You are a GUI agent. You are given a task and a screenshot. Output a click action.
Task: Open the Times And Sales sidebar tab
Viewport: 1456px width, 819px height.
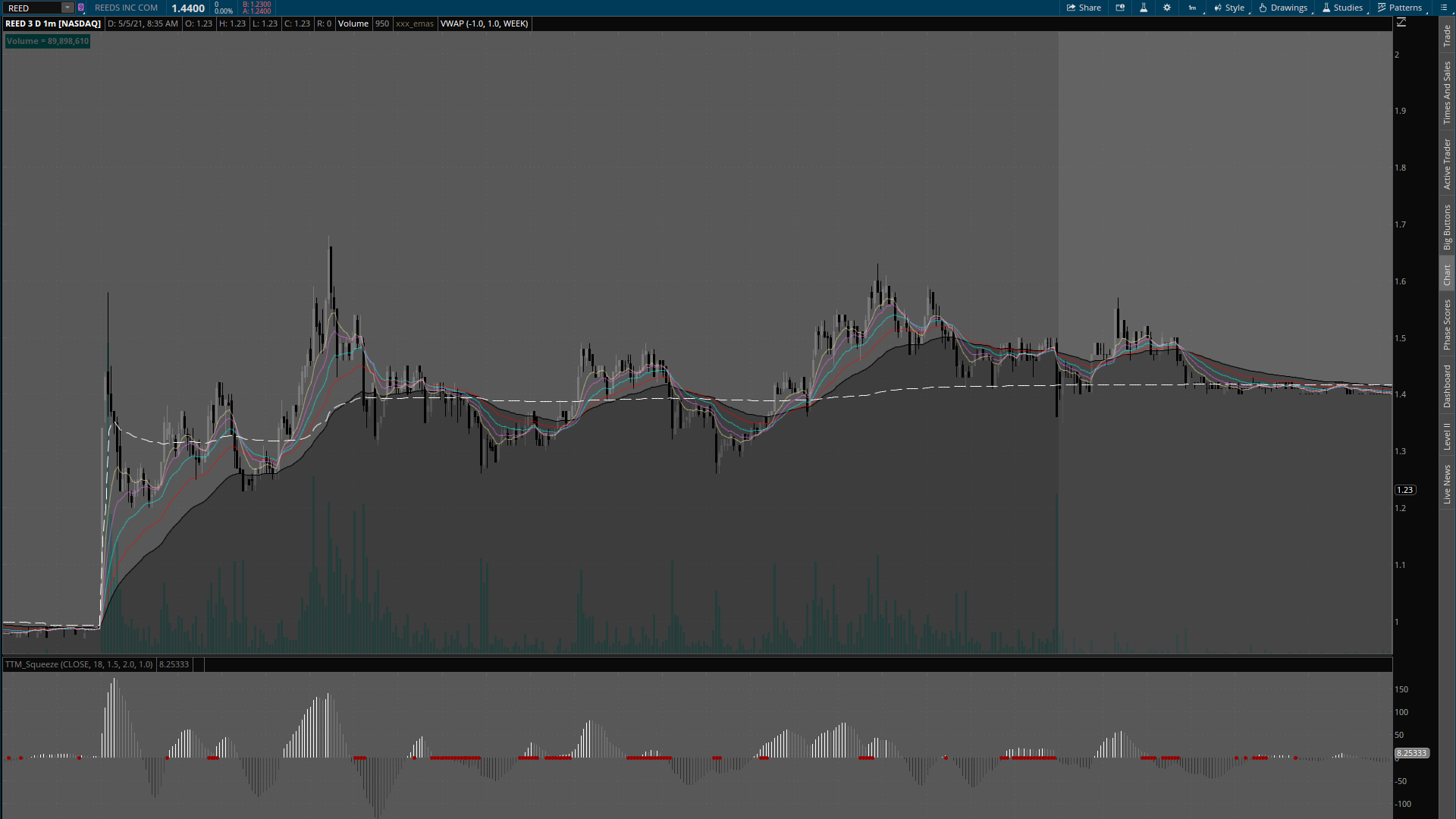pyautogui.click(x=1447, y=93)
